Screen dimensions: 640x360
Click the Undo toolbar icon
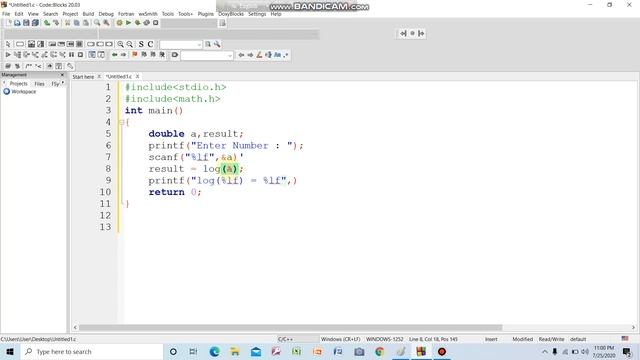[x=47, y=23]
